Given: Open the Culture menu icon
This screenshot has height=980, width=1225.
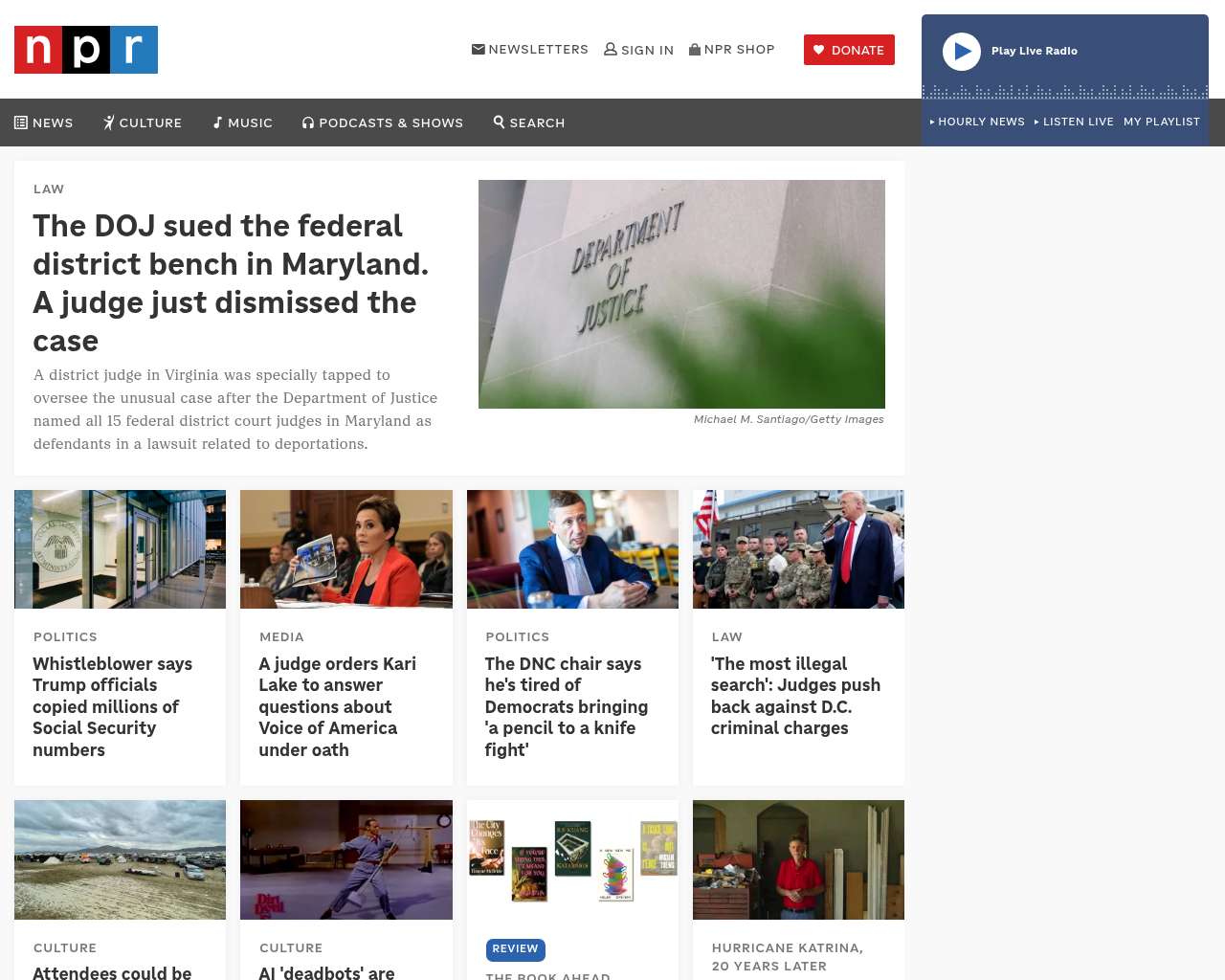Looking at the screenshot, I should pyautogui.click(x=109, y=122).
